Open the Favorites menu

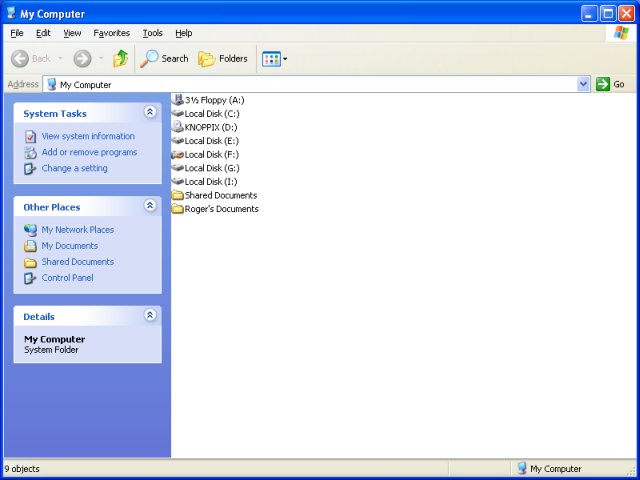pos(111,33)
